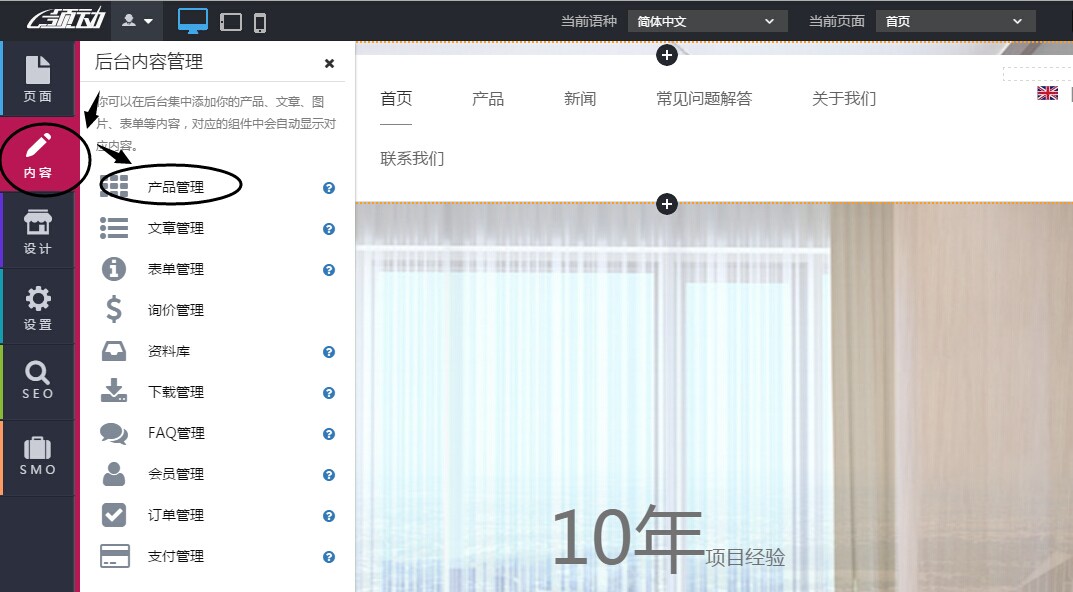Select 下载管理
The width and height of the screenshot is (1073, 592).
175,392
